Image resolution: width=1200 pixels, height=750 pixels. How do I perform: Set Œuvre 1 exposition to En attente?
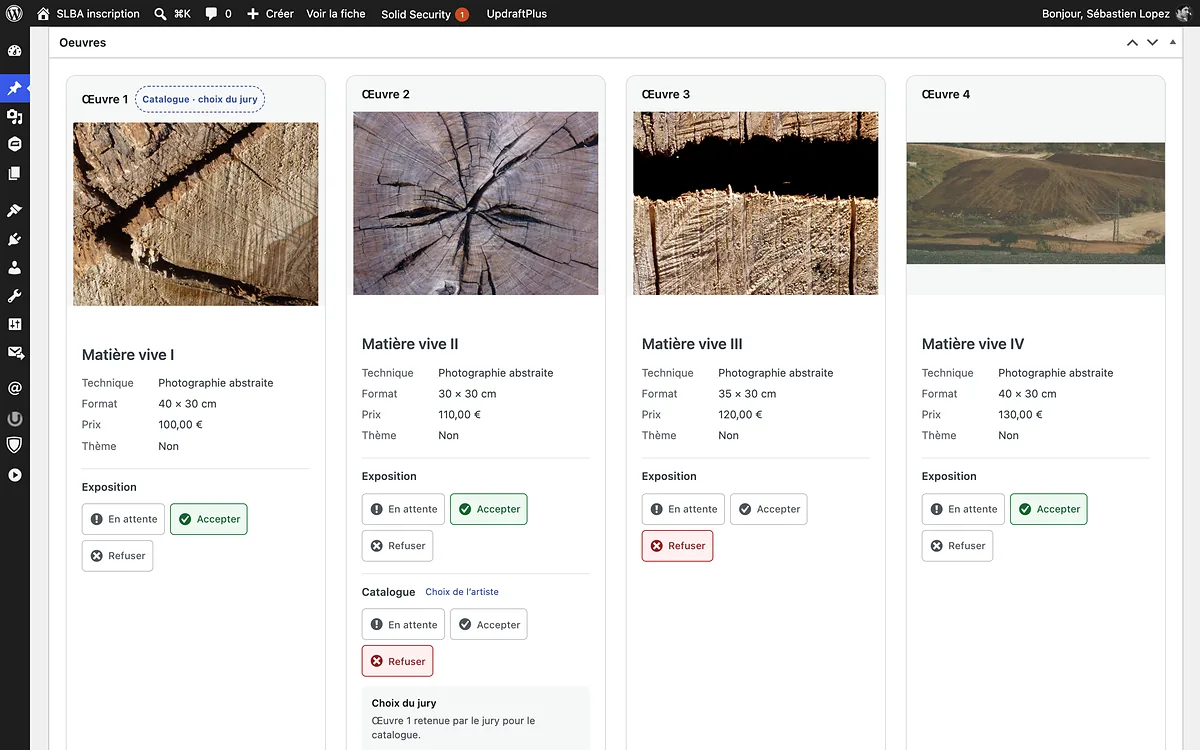coord(123,519)
